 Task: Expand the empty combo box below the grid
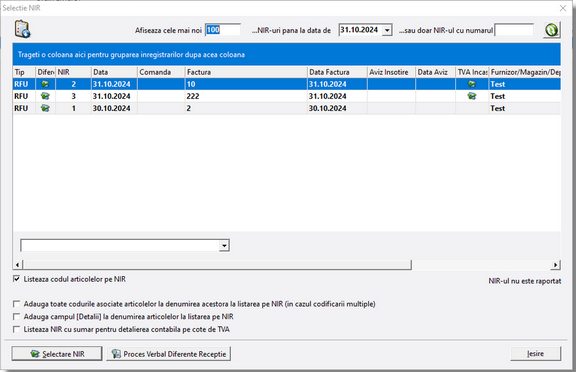point(224,245)
